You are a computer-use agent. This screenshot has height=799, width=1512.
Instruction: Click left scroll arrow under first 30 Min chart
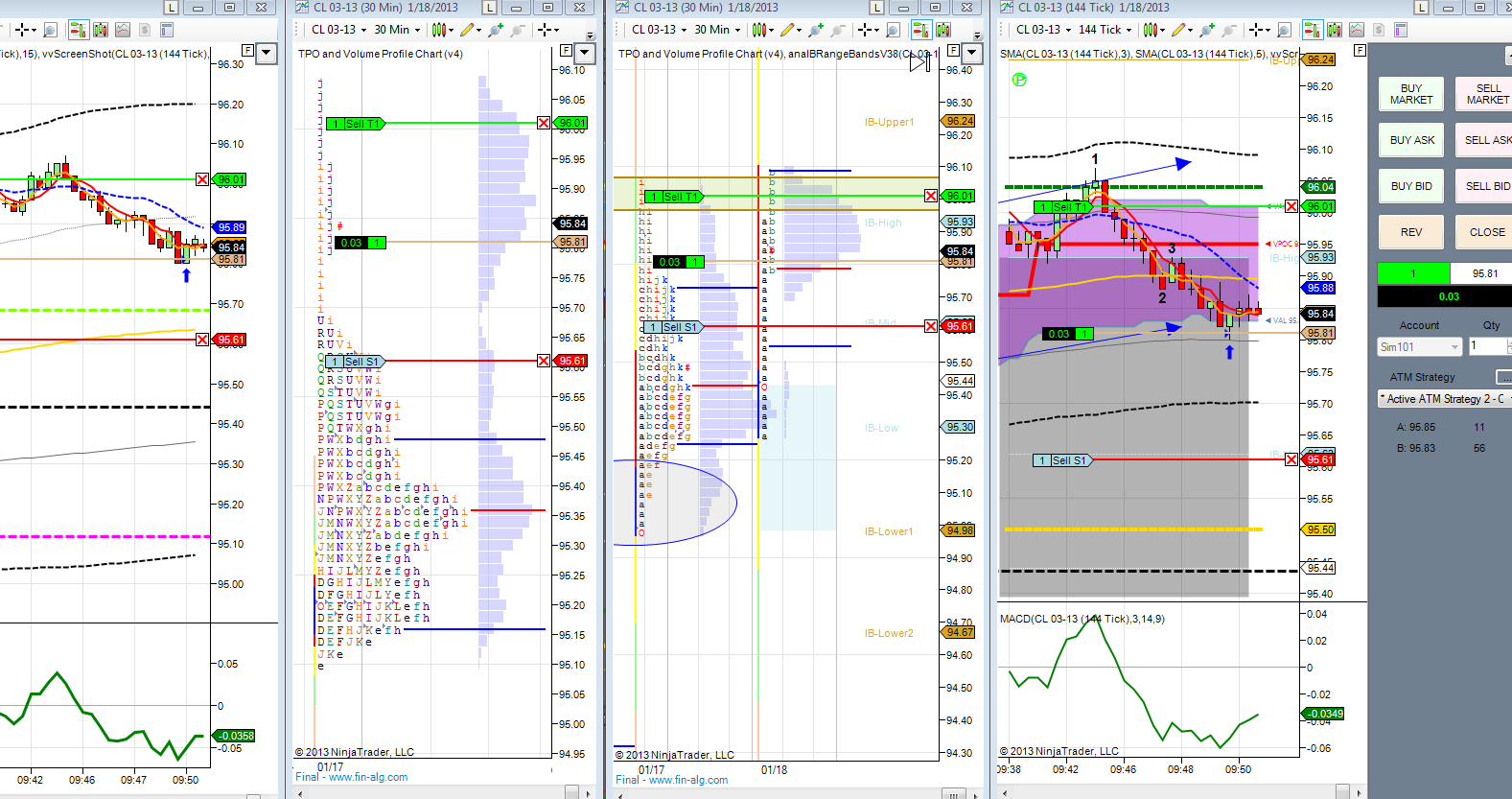300,792
